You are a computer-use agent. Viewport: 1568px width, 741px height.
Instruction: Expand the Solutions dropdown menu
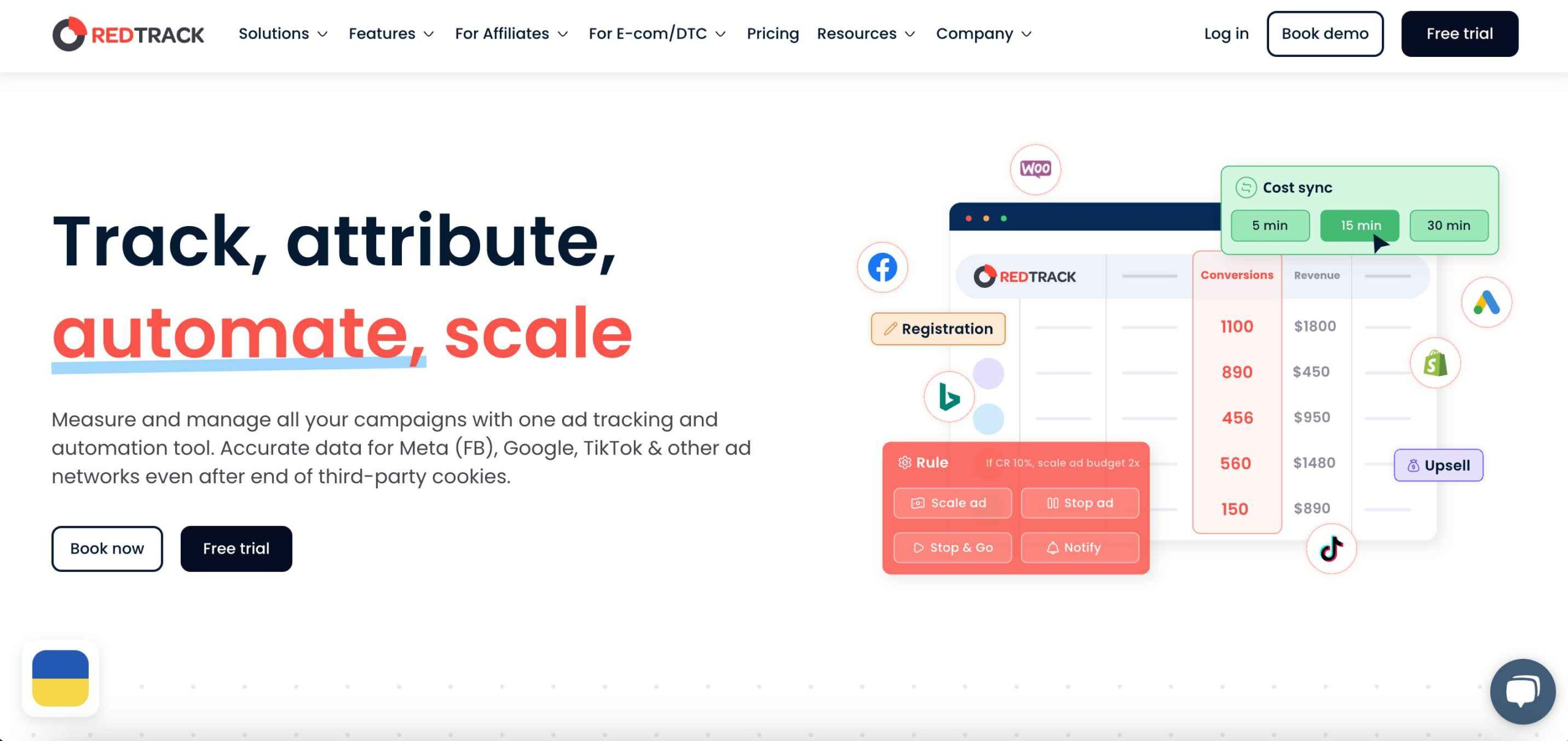click(282, 33)
